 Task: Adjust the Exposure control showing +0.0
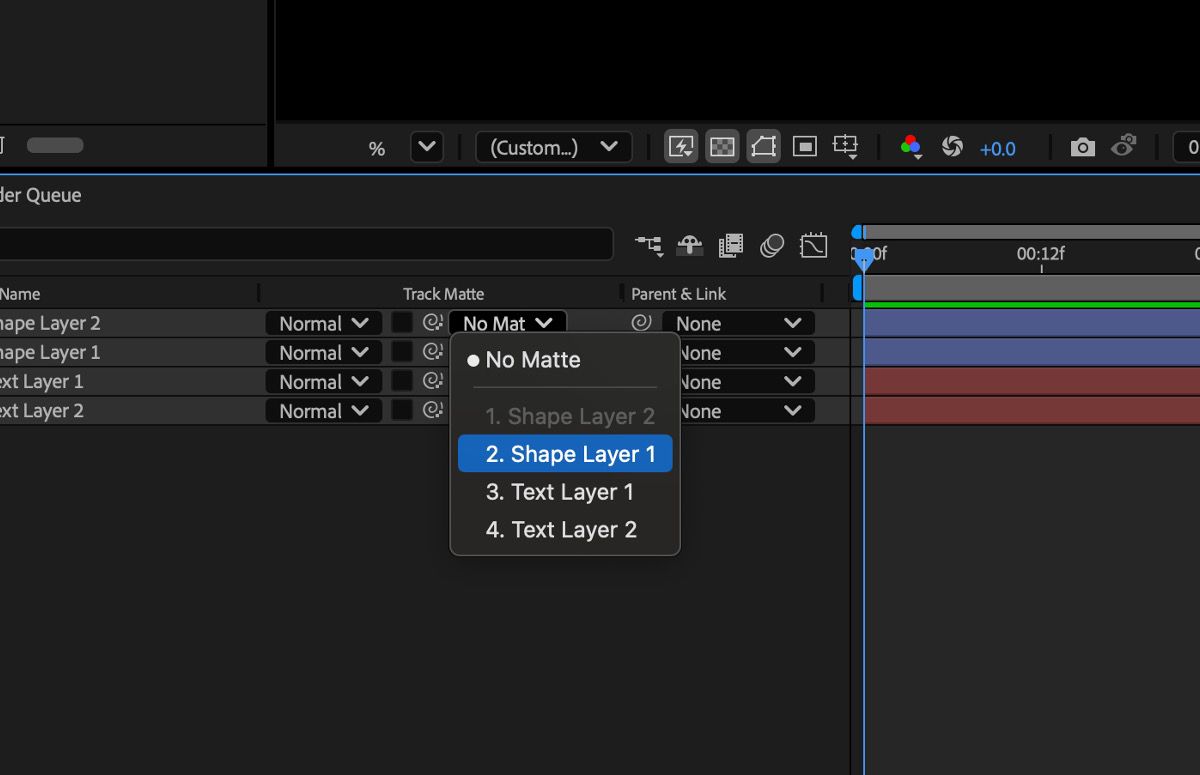pyautogui.click(x=997, y=147)
